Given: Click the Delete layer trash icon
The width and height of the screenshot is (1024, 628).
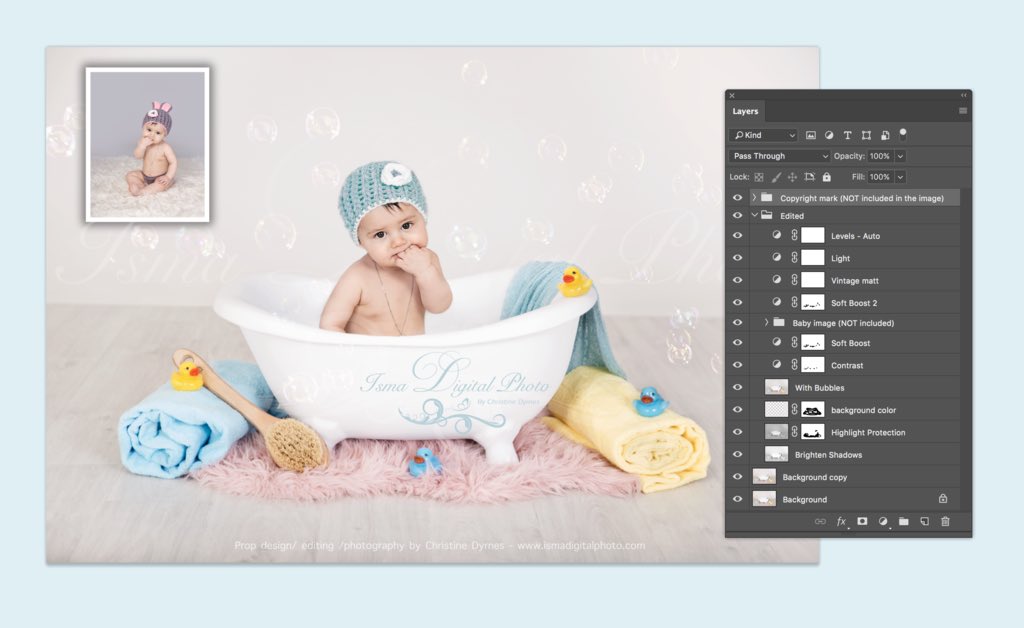Looking at the screenshot, I should [x=945, y=521].
